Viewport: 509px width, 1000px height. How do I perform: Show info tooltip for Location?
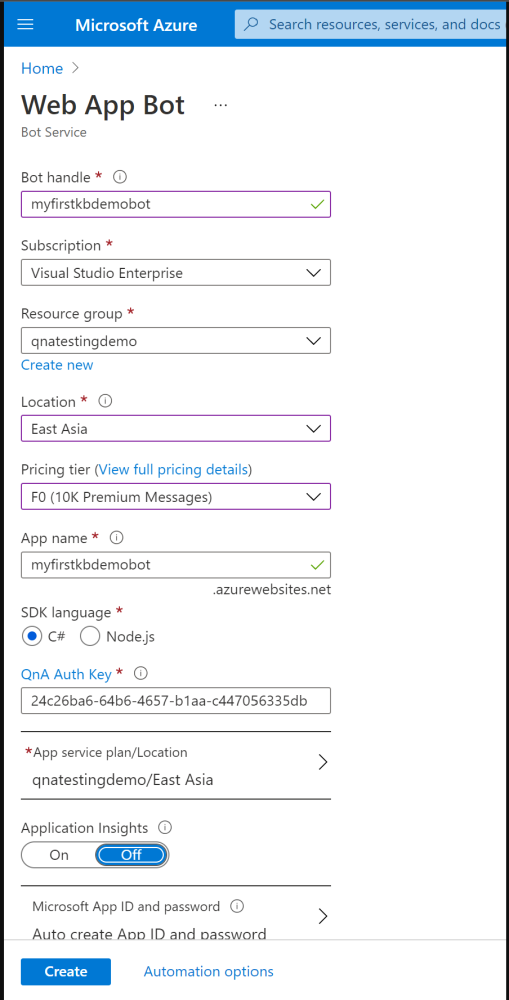pos(105,401)
